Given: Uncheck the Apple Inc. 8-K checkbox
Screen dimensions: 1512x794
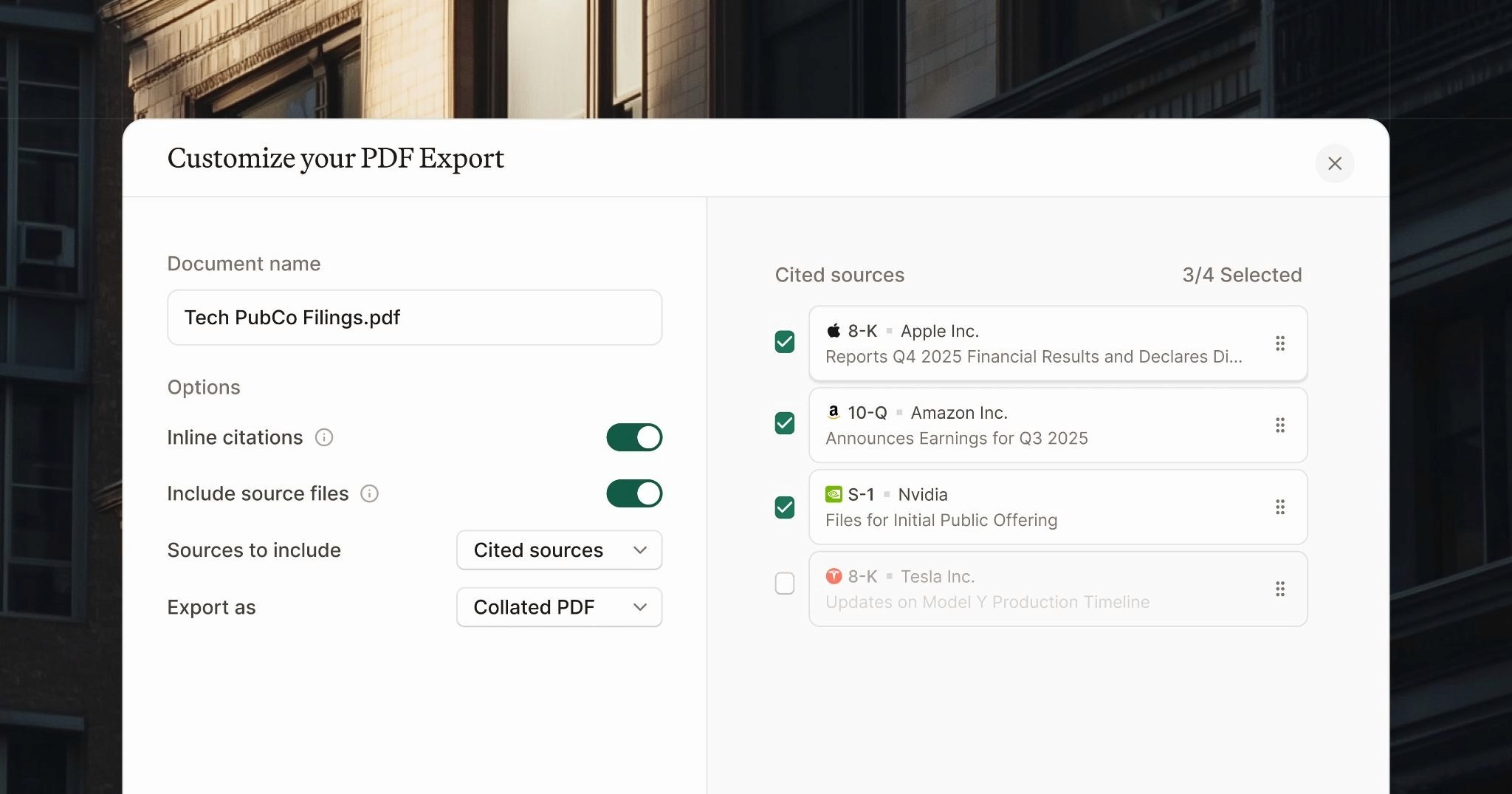Looking at the screenshot, I should click(x=785, y=342).
